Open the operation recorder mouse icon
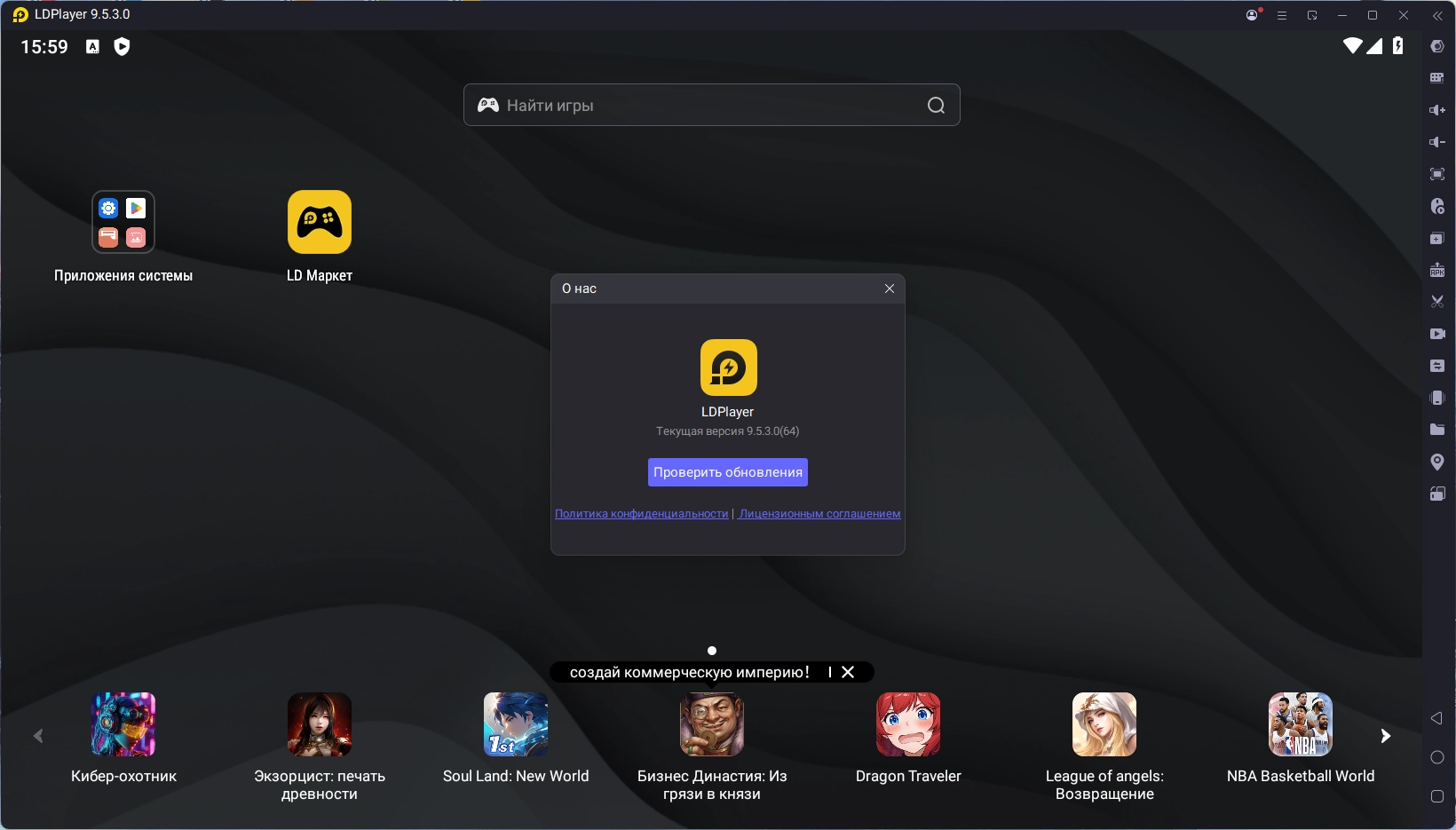1456x830 pixels. tap(1437, 206)
